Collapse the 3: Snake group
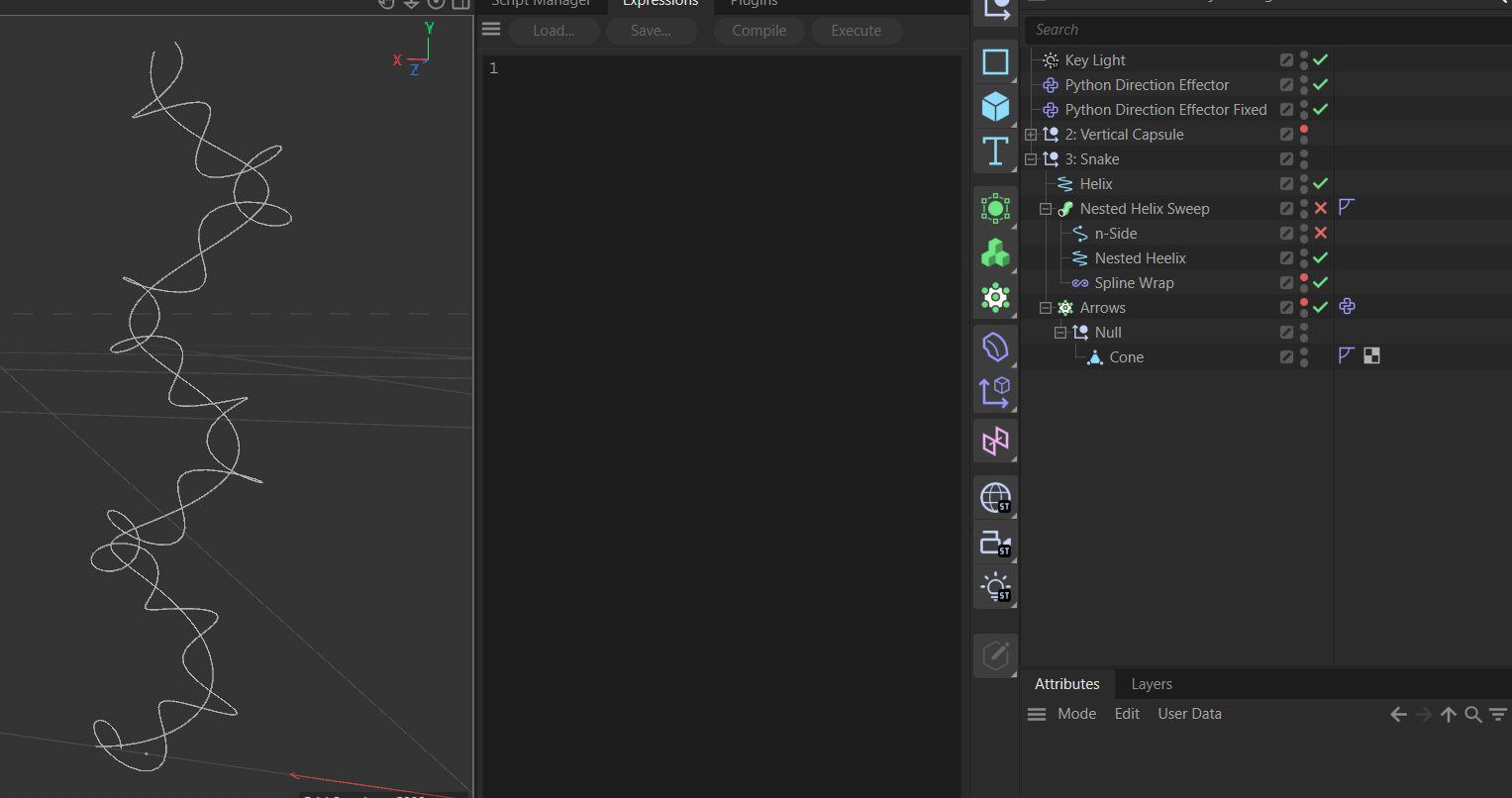 [1031, 159]
